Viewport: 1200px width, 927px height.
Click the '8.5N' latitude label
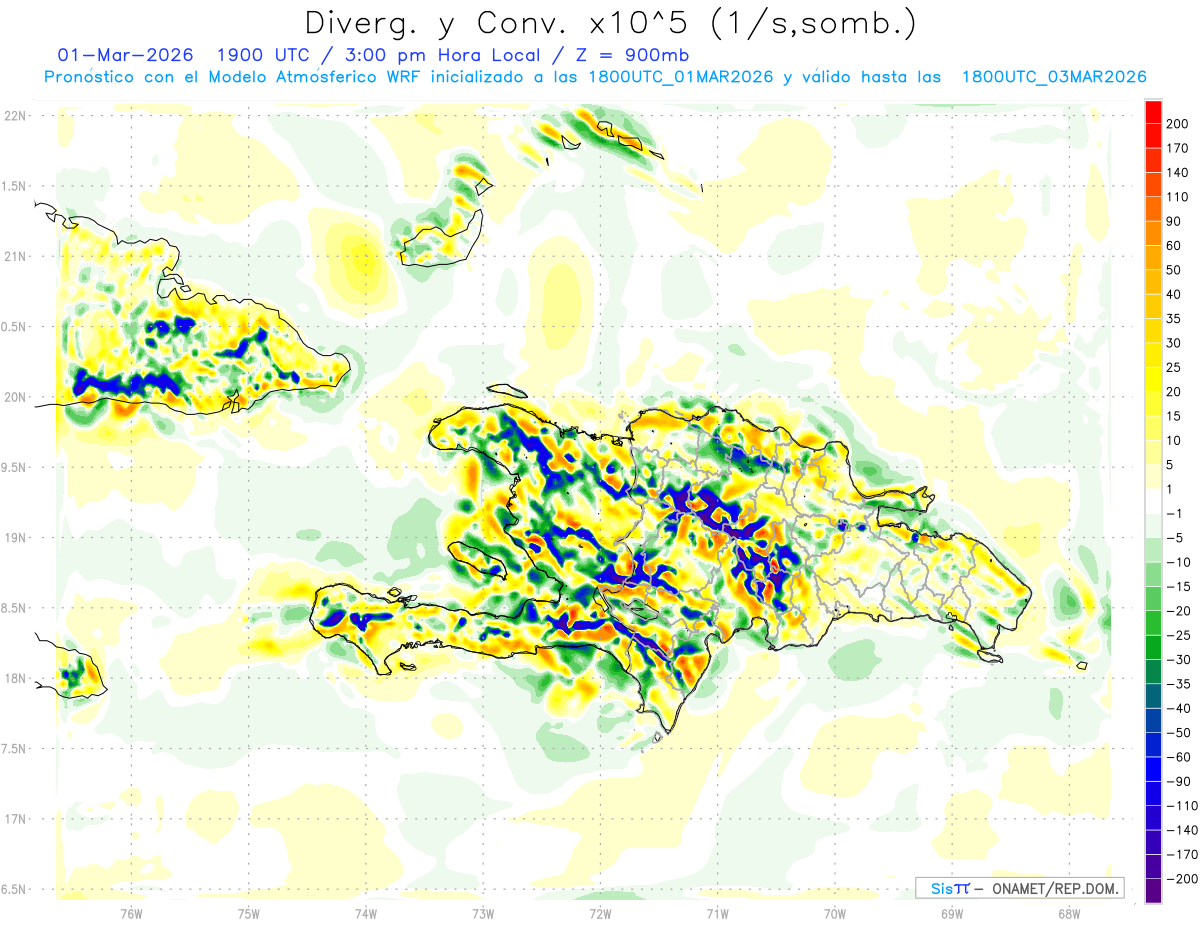[14, 608]
